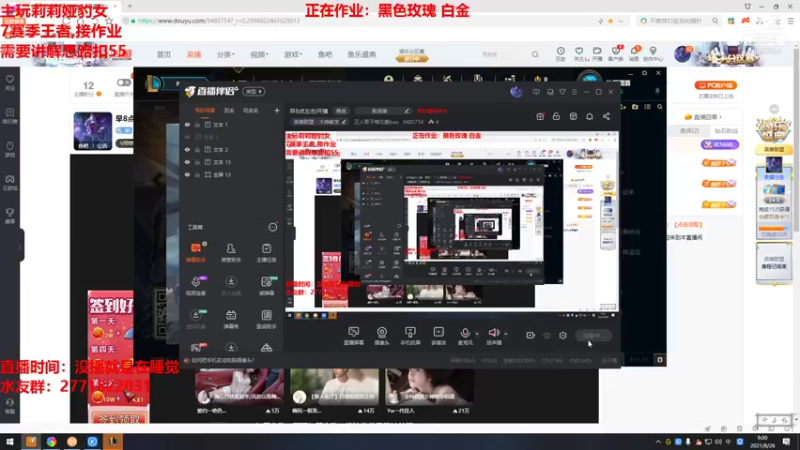
Task: Open 手机投屏 phone casting
Action: click(x=410, y=336)
